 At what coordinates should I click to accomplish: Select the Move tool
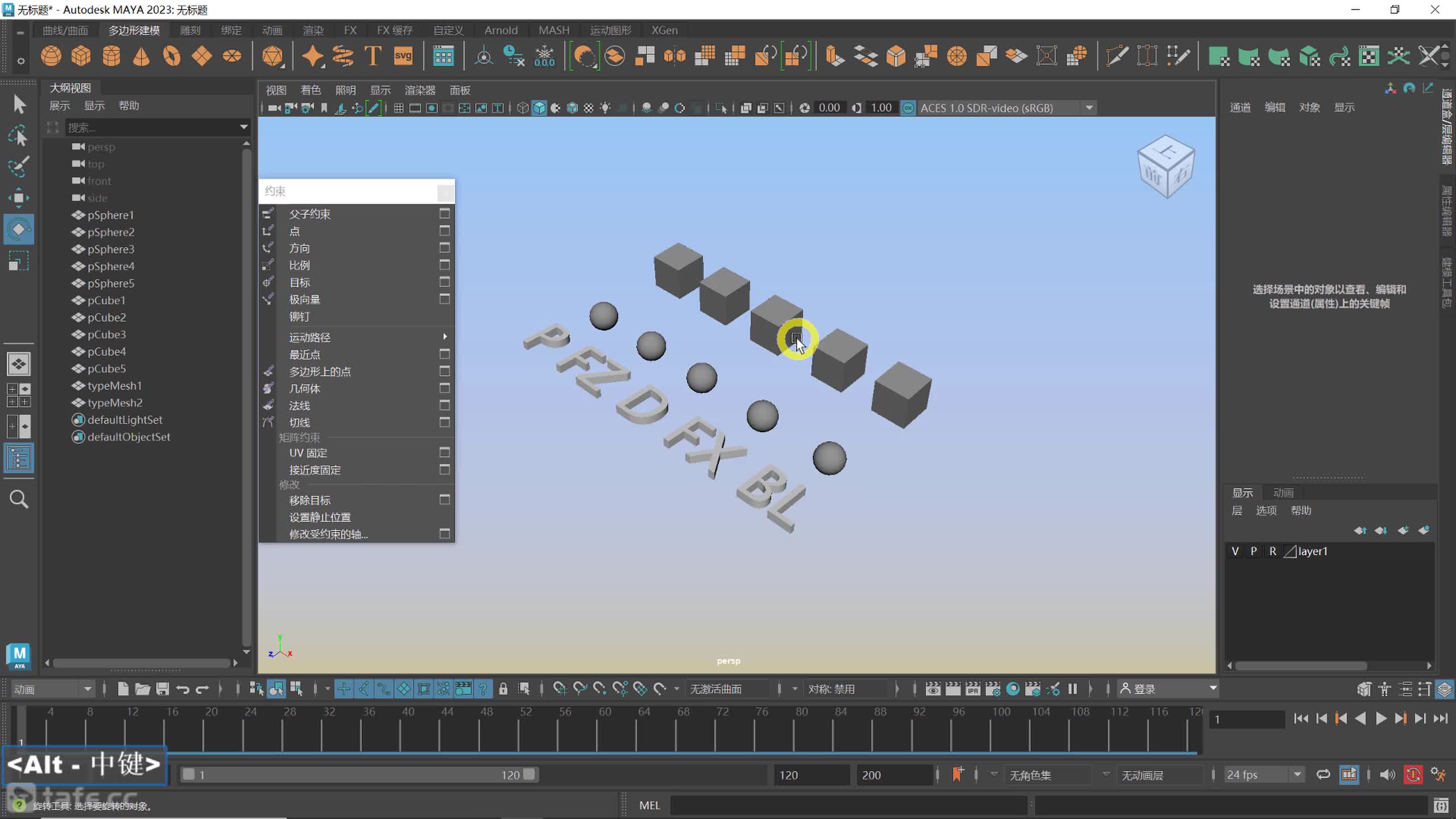pos(19,197)
